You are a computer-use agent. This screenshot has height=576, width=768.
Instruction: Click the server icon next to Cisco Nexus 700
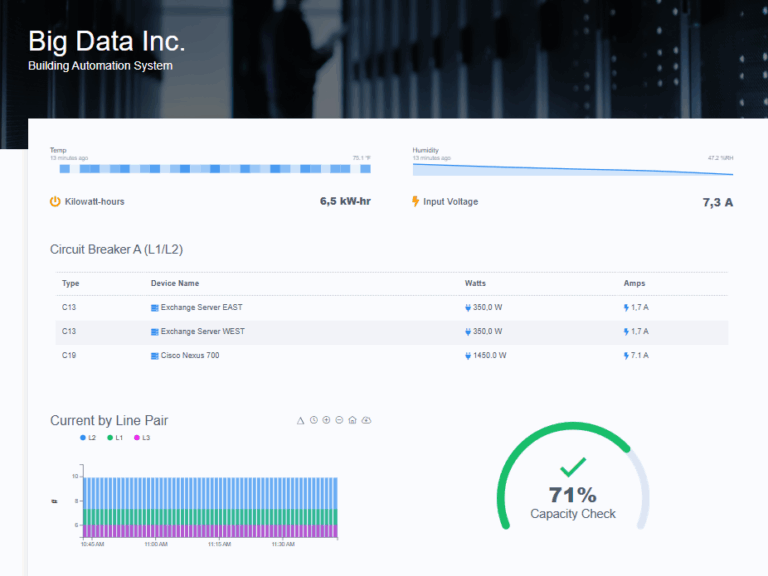pos(155,355)
